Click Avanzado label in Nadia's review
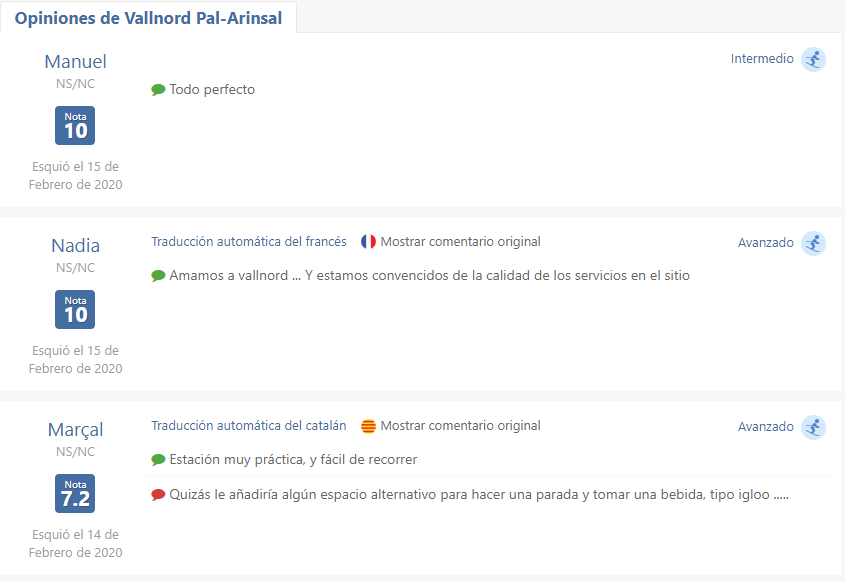Screen dimensions: 845x582 point(766,243)
